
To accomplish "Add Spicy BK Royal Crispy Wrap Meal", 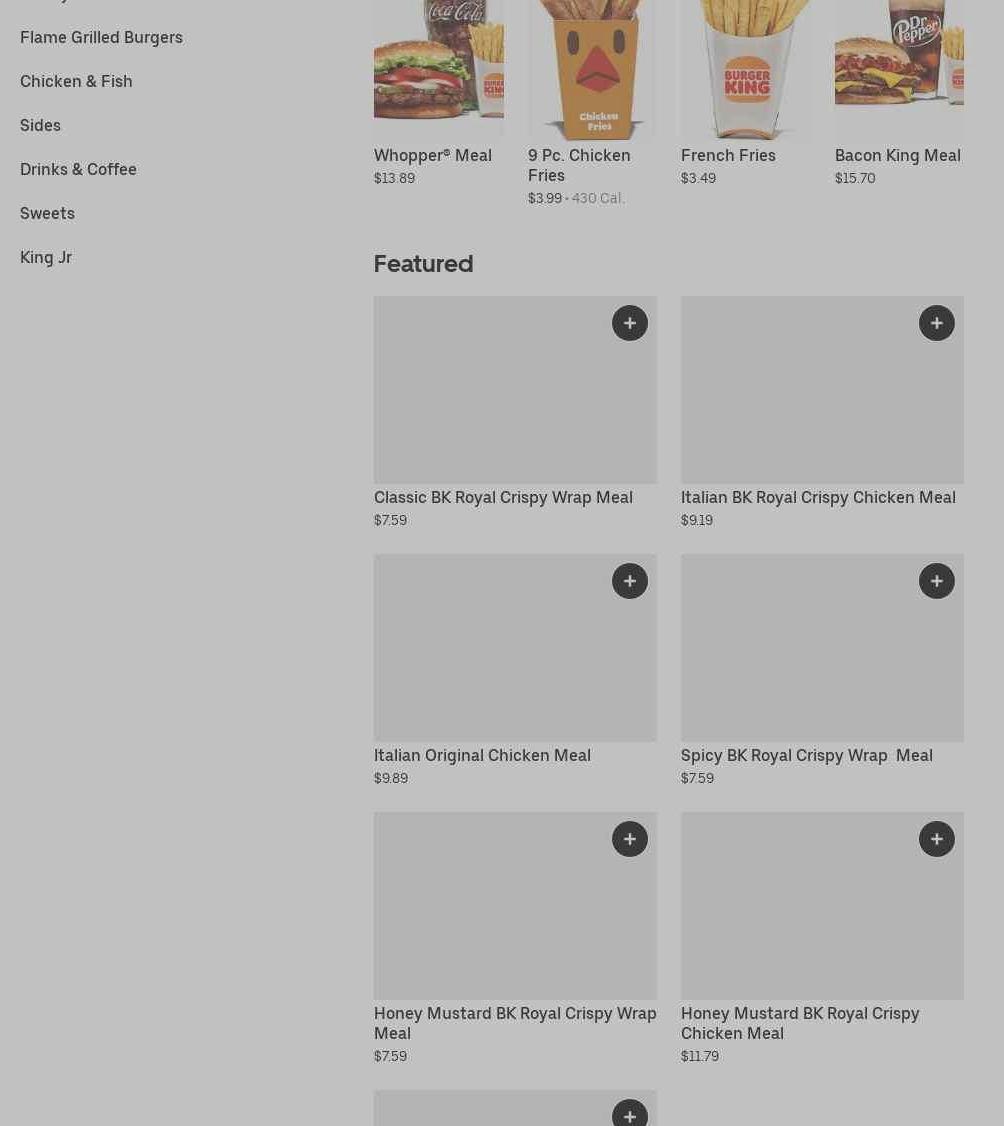I will point(936,581).
